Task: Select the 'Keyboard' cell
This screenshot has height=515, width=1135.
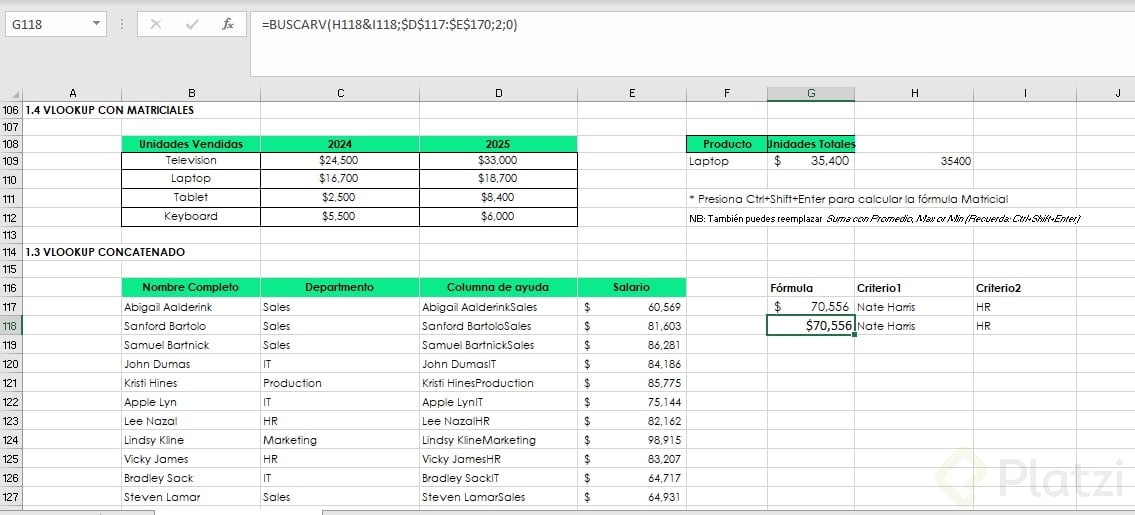Action: point(191,217)
